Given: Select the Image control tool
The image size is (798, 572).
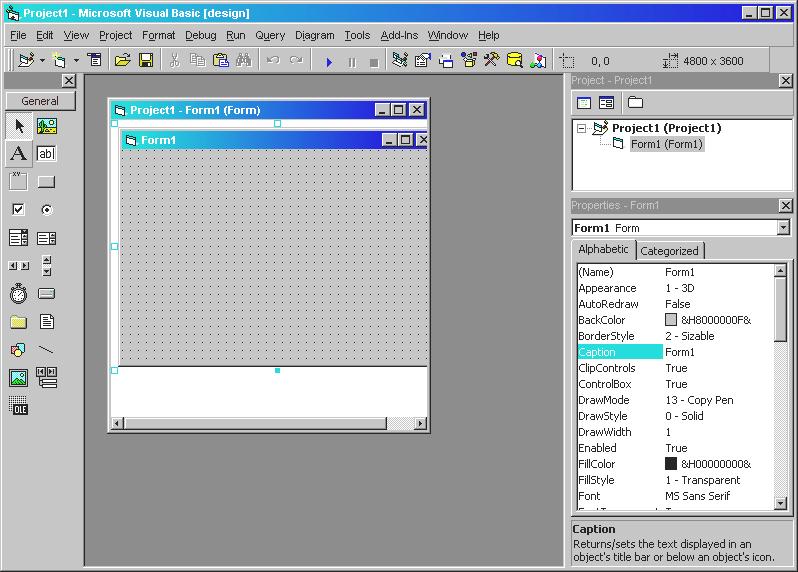Looking at the screenshot, I should tap(19, 377).
